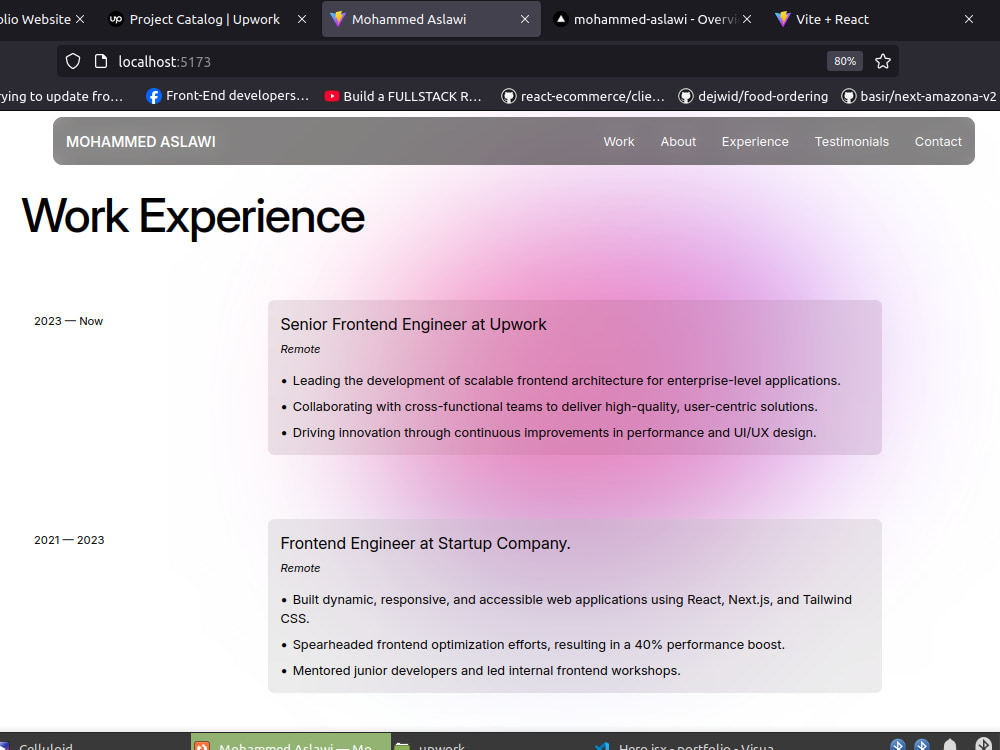The width and height of the screenshot is (1000, 750).
Task: Switch to mohammed-aslawi Overview tab
Action: pyautogui.click(x=651, y=19)
